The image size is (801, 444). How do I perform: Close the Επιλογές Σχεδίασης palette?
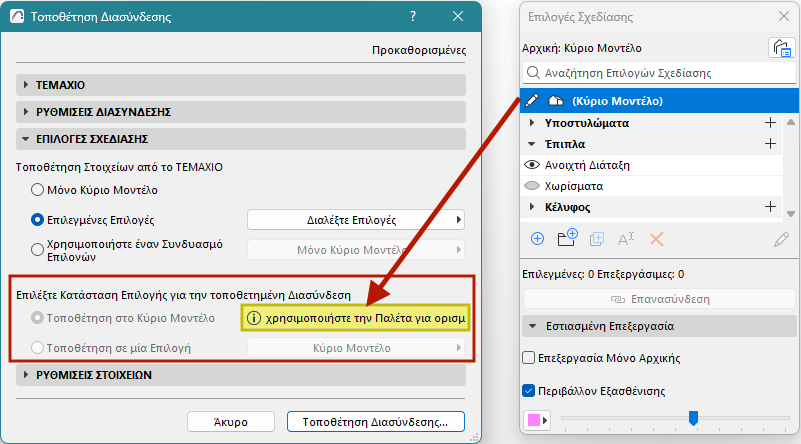tap(784, 16)
